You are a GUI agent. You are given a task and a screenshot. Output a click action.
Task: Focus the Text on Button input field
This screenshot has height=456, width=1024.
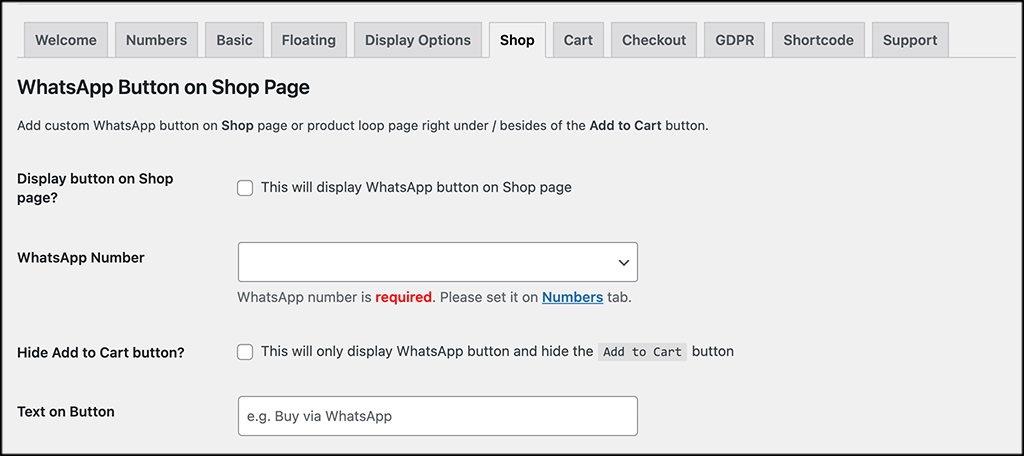click(x=438, y=415)
